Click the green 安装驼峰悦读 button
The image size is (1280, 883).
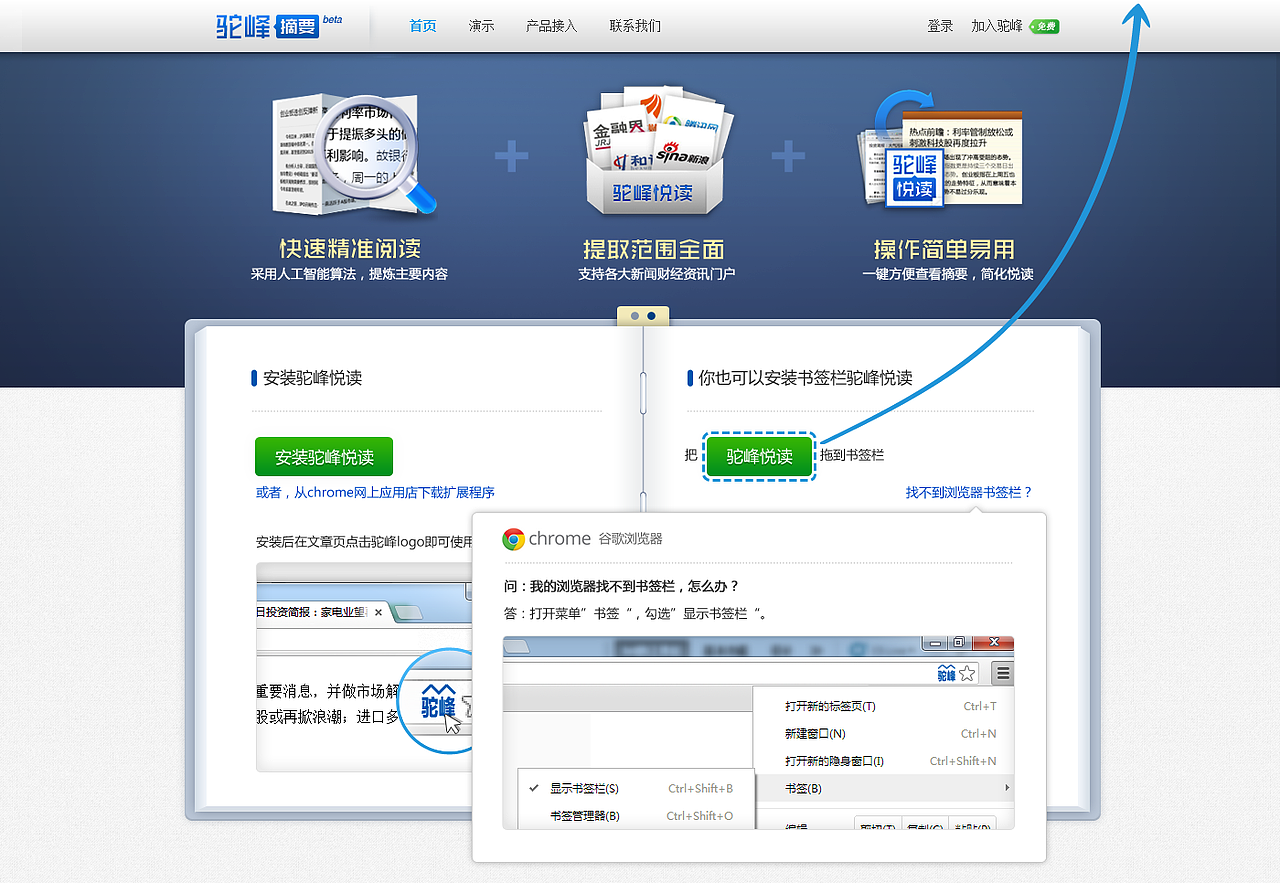[324, 457]
